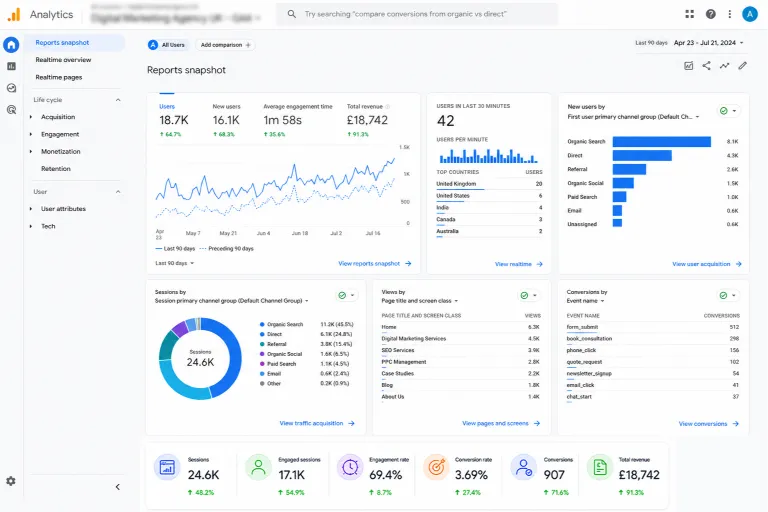Open the Google apps grid icon
This screenshot has height=512, width=768.
[690, 14]
